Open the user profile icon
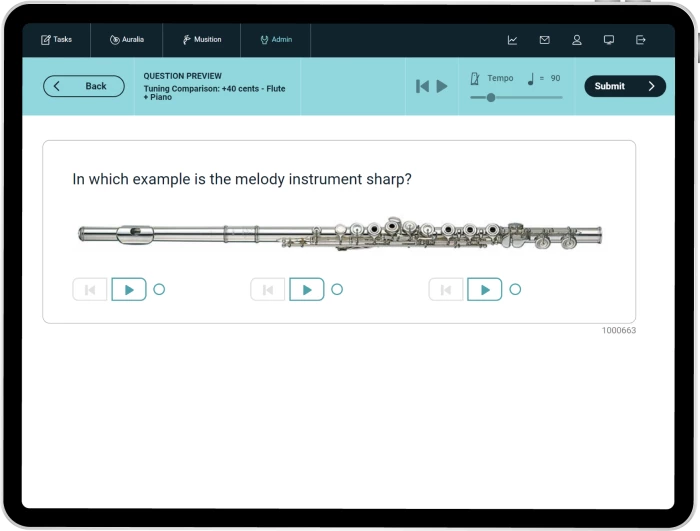Image resolution: width=700 pixels, height=531 pixels. (577, 40)
